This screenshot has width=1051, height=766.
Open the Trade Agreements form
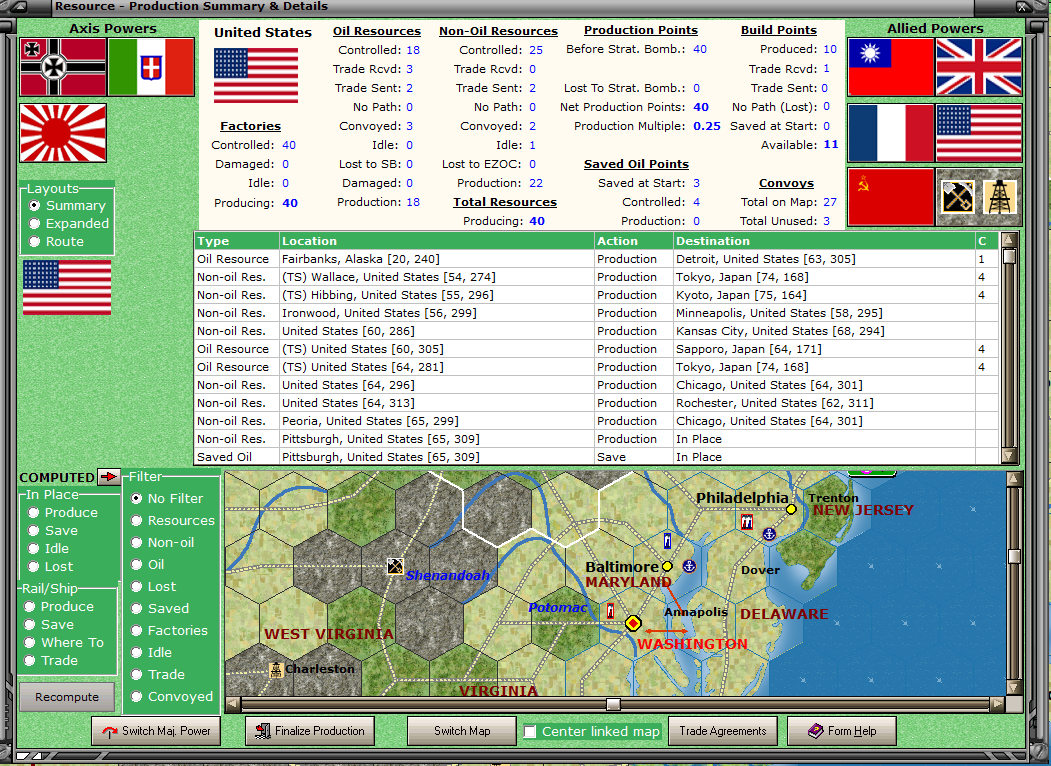point(722,731)
